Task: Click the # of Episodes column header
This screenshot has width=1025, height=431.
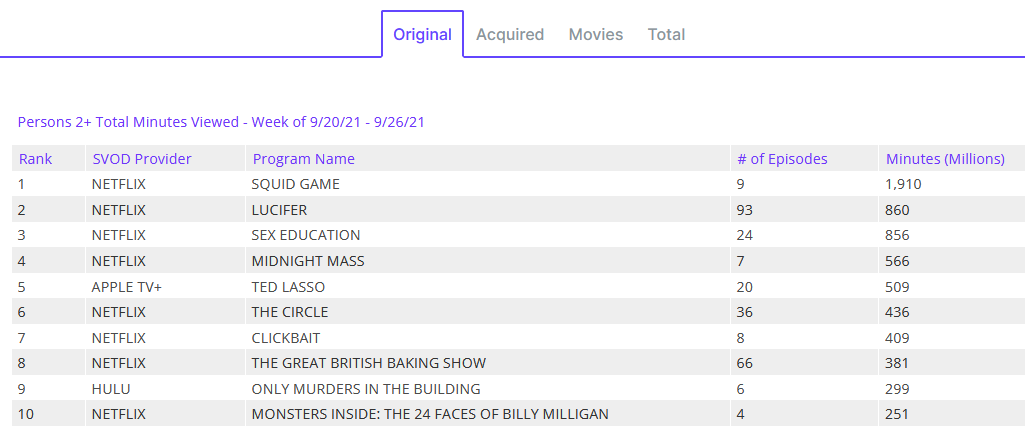Action: pos(782,159)
